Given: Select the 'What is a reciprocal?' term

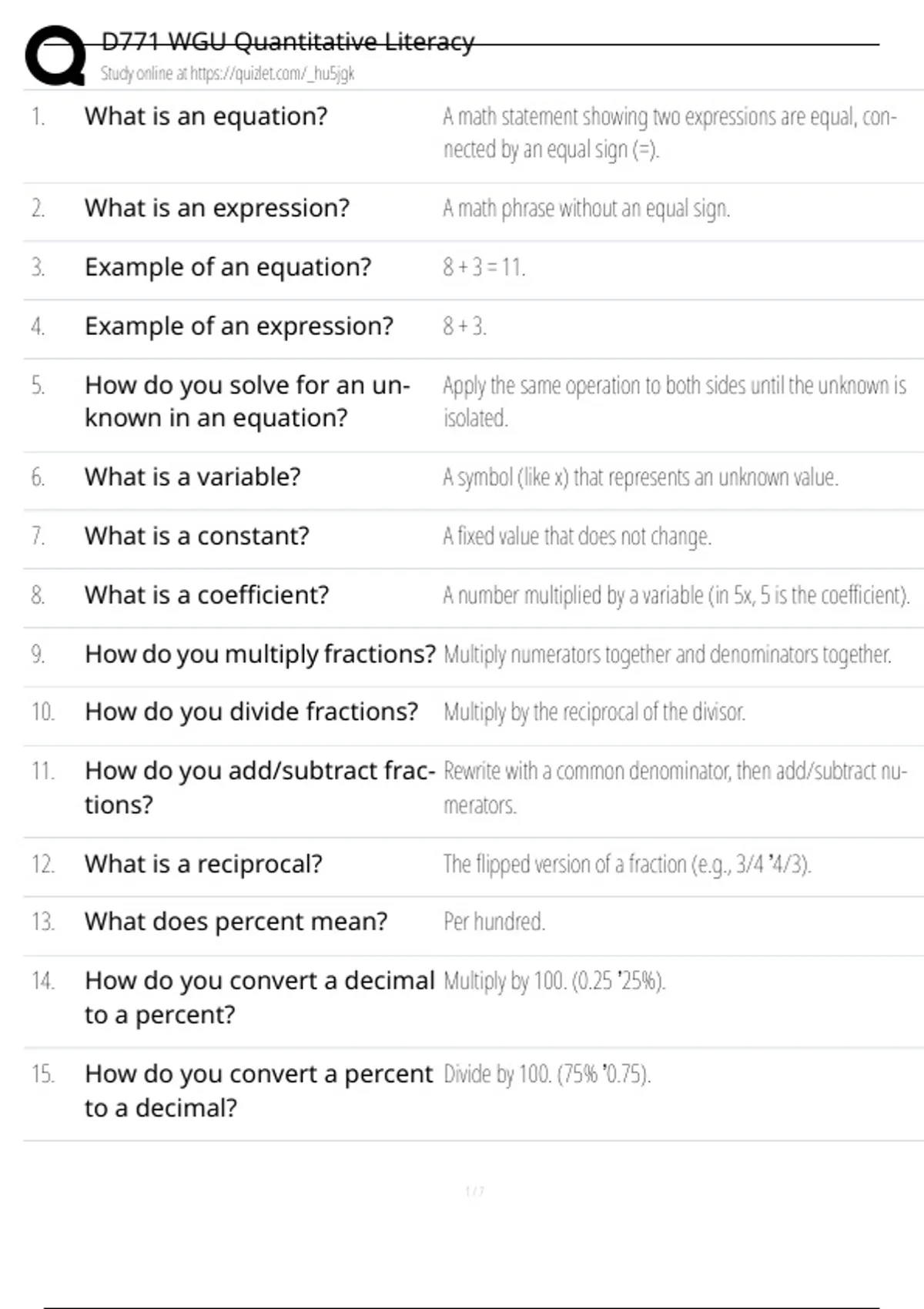Looking at the screenshot, I should [203, 864].
